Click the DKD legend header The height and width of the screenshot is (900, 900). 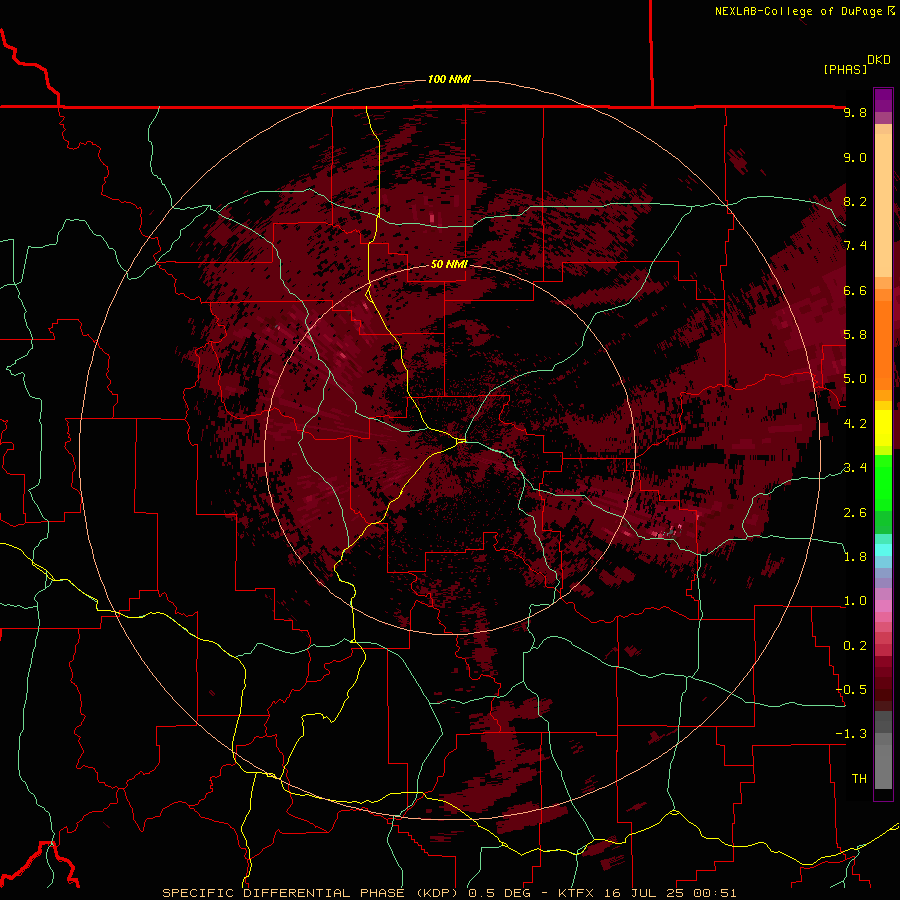879,60
